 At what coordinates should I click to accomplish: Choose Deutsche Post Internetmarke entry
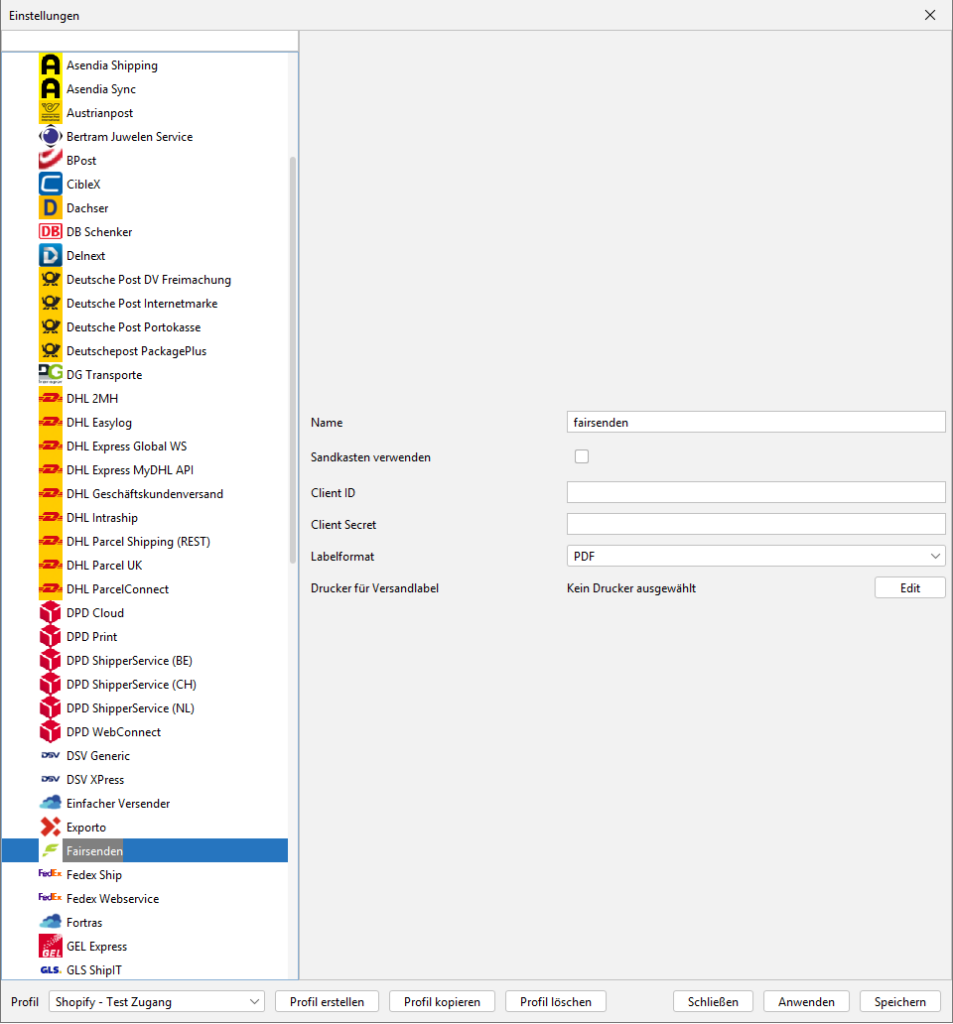141,303
